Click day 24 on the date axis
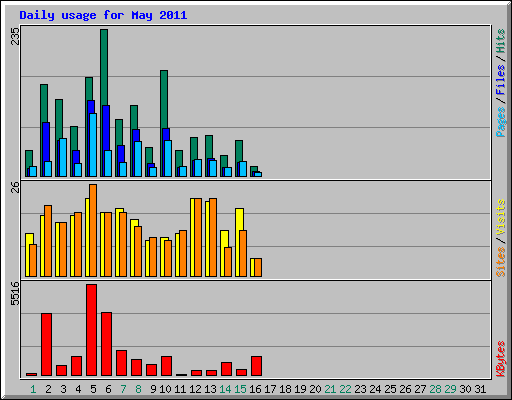This screenshot has height=400, width=512. pyautogui.click(x=375, y=389)
